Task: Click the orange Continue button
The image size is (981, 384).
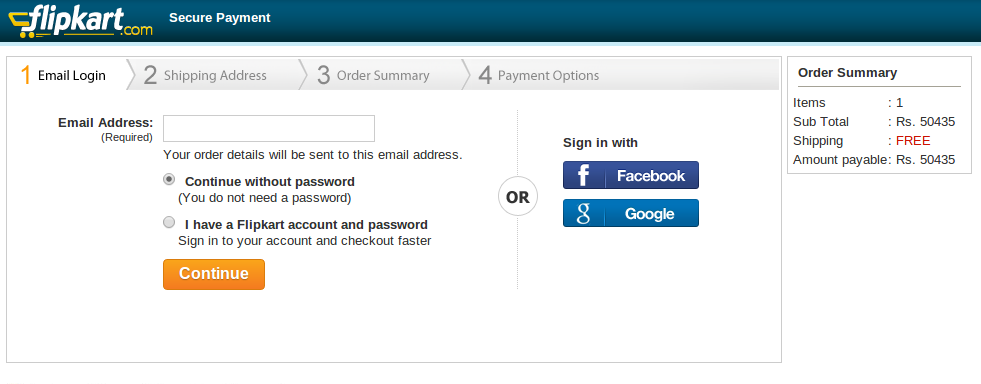Action: point(214,274)
